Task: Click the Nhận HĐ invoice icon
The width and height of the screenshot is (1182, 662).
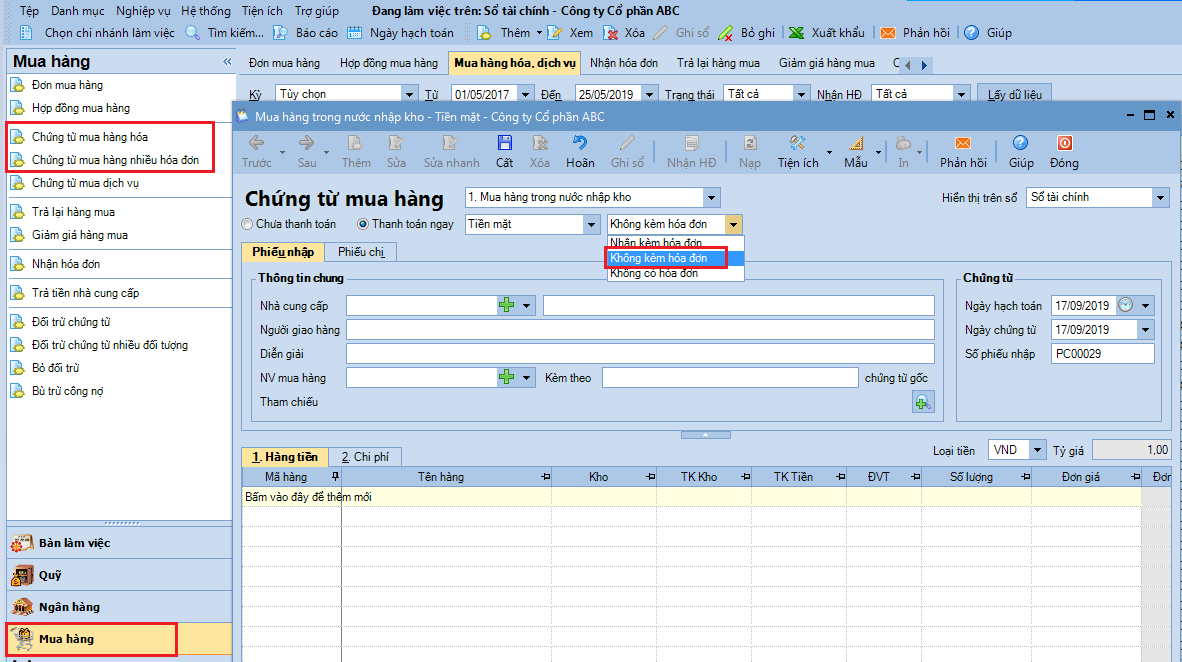Action: pyautogui.click(x=691, y=143)
